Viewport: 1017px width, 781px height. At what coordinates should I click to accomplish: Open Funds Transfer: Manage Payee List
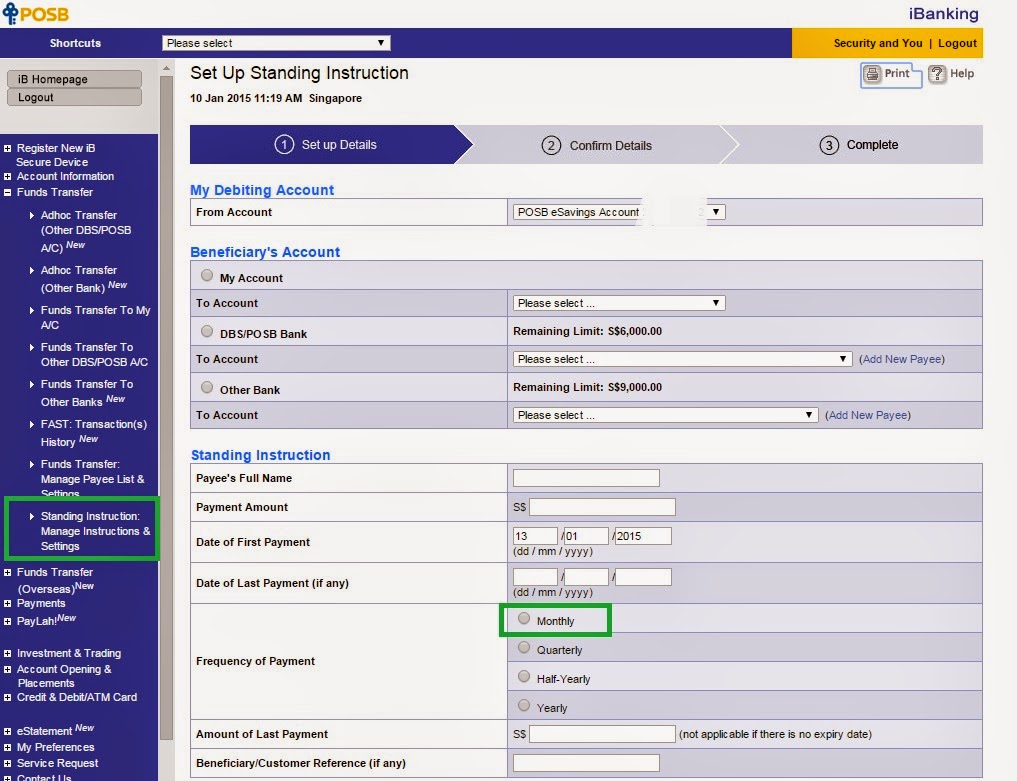click(x=93, y=478)
